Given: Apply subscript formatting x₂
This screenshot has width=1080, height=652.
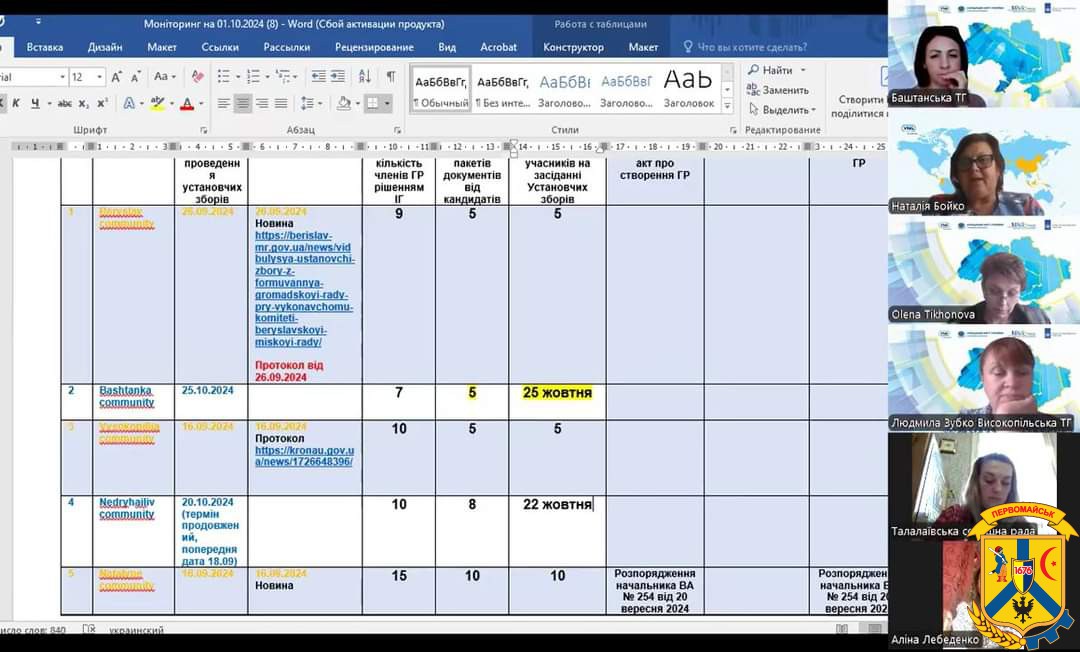Looking at the screenshot, I should (83, 103).
